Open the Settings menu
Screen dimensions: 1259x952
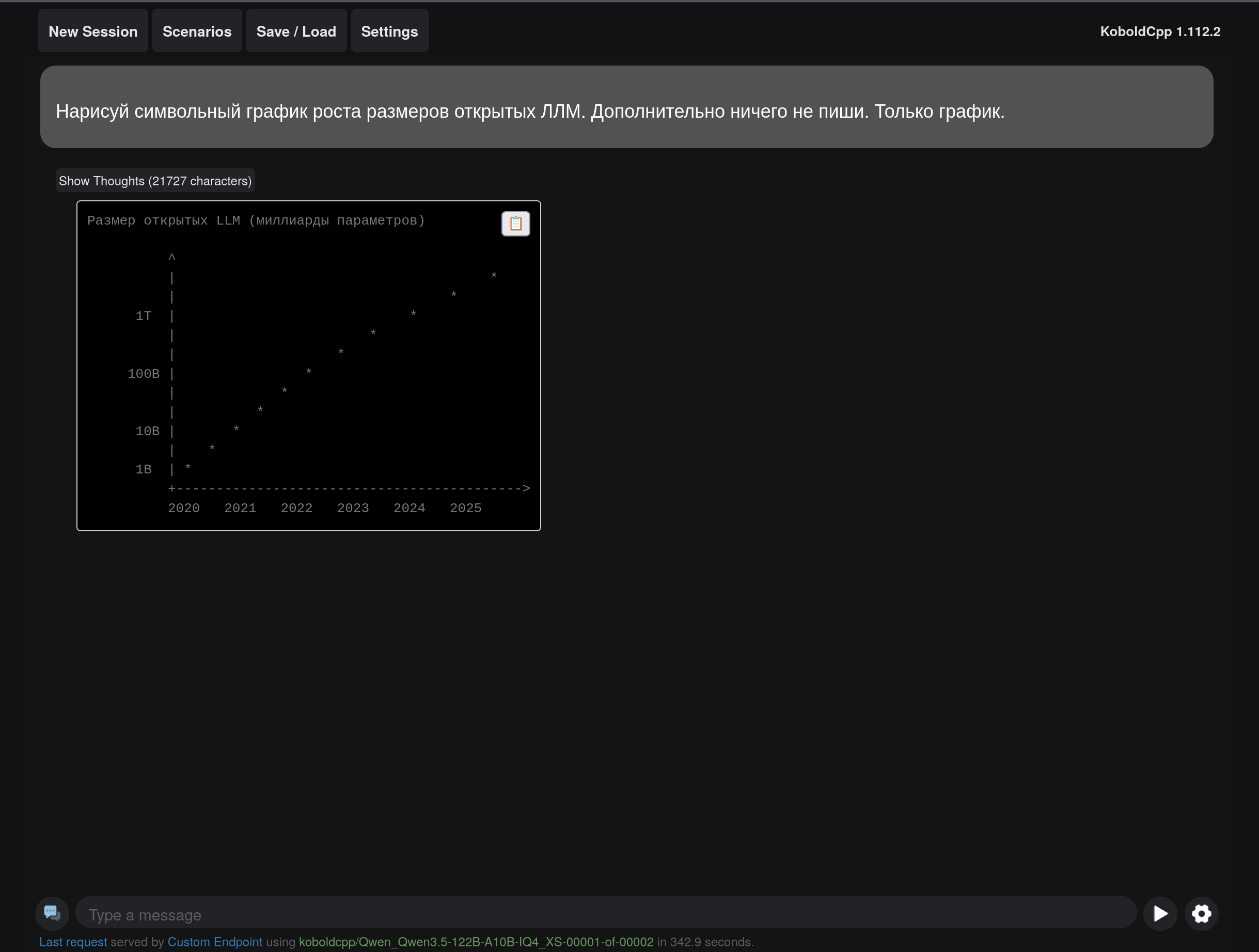389,31
